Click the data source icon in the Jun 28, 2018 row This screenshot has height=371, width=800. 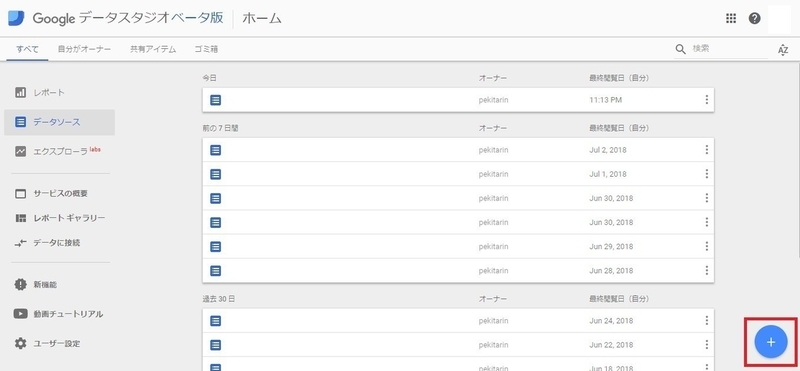tap(216, 270)
